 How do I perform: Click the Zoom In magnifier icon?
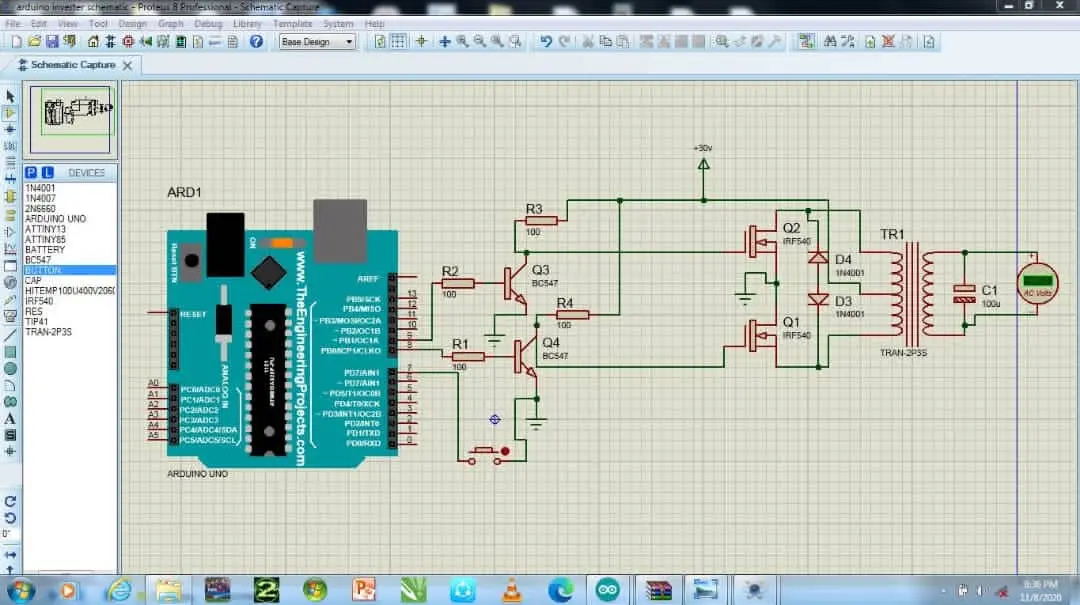[x=462, y=41]
